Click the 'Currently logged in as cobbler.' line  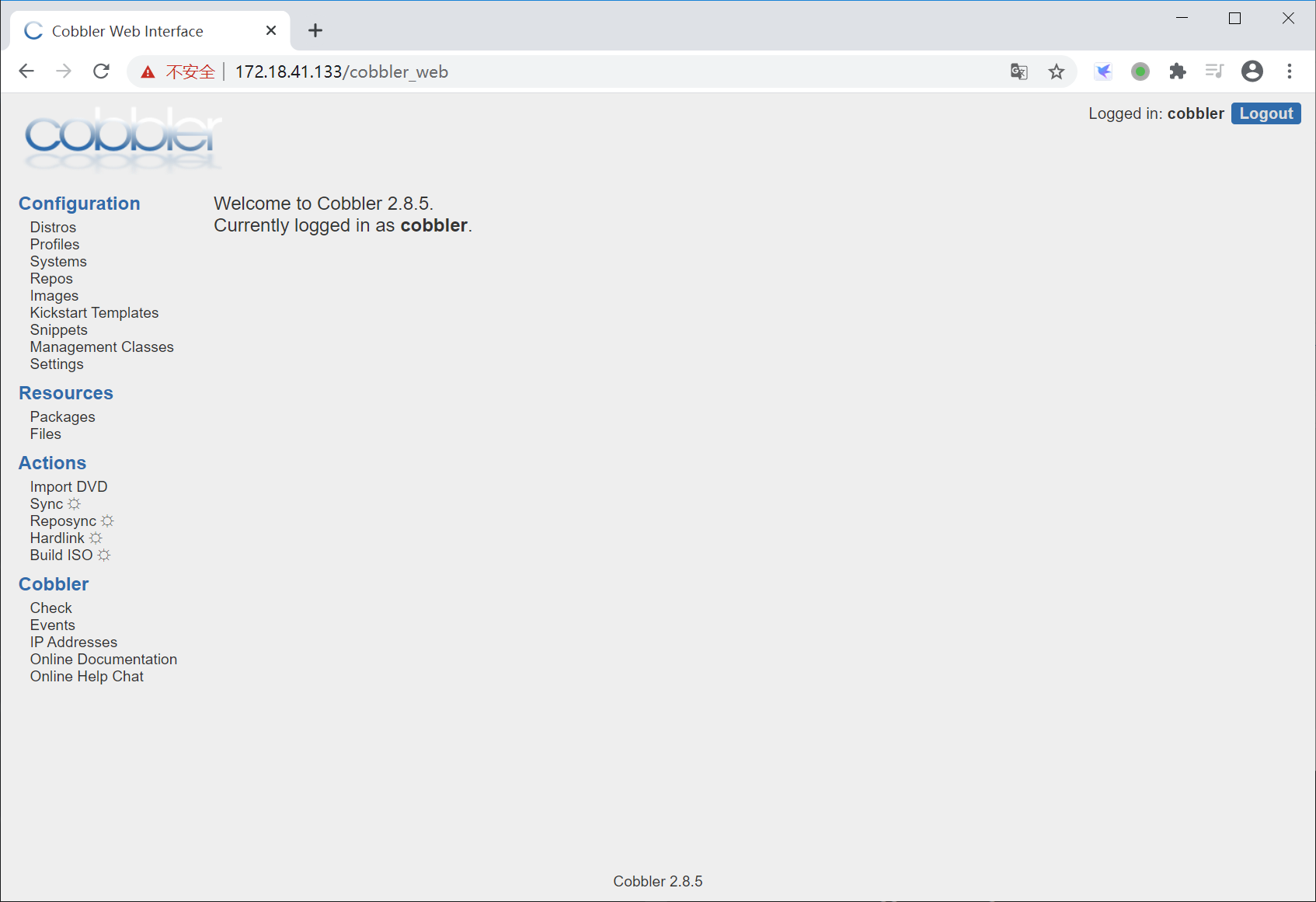pyautogui.click(x=343, y=225)
